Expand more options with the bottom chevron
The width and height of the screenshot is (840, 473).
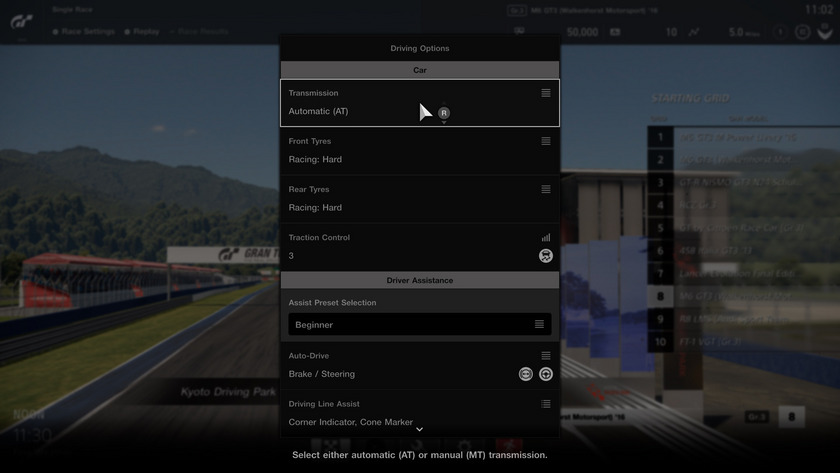click(x=419, y=429)
